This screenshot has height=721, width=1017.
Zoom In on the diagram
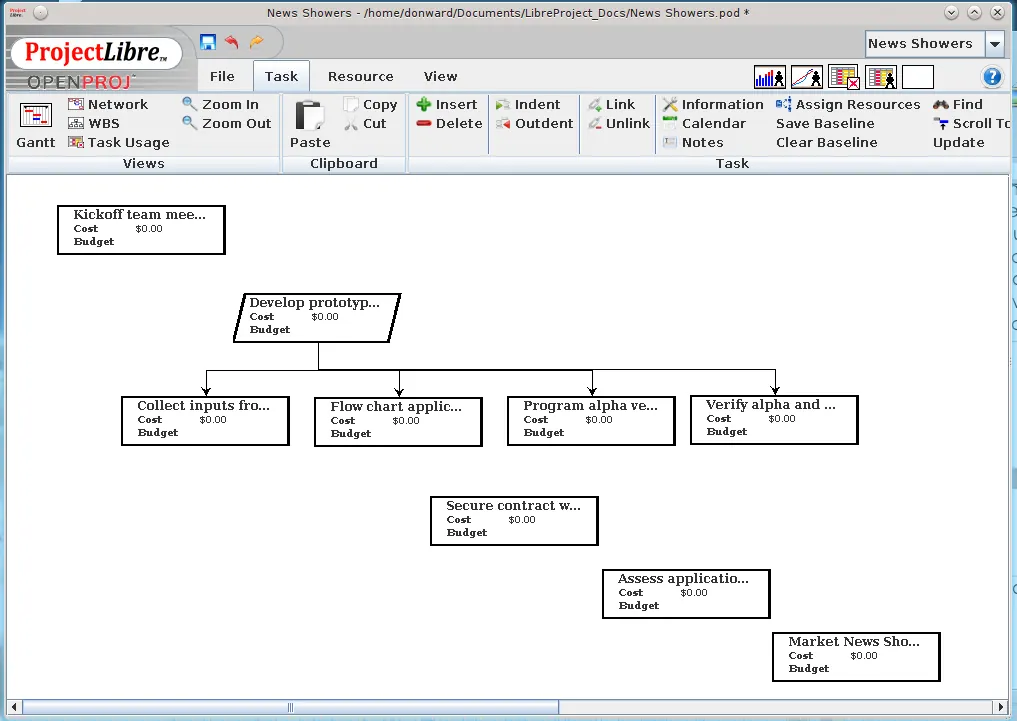point(221,104)
